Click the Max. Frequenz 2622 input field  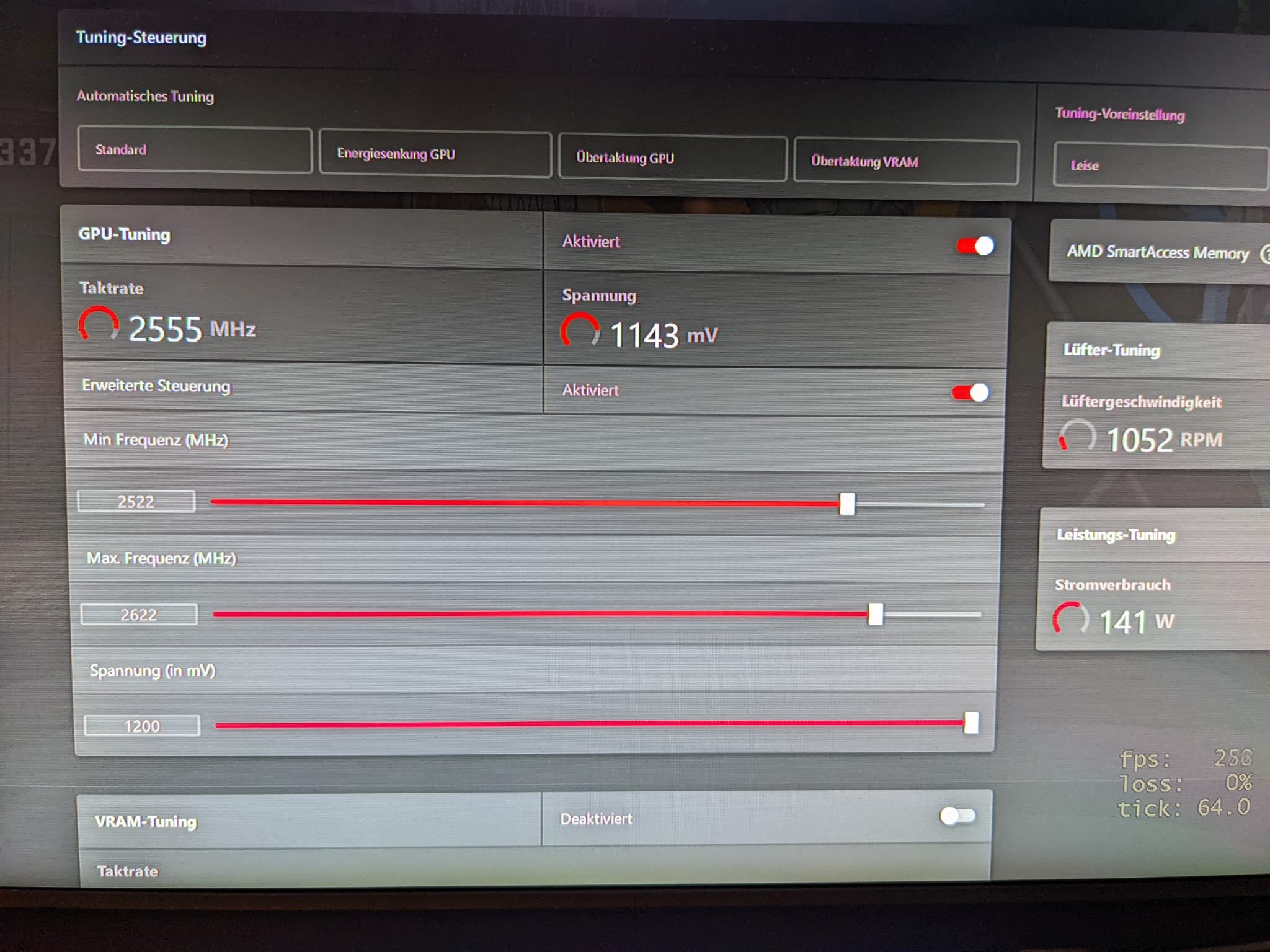139,614
